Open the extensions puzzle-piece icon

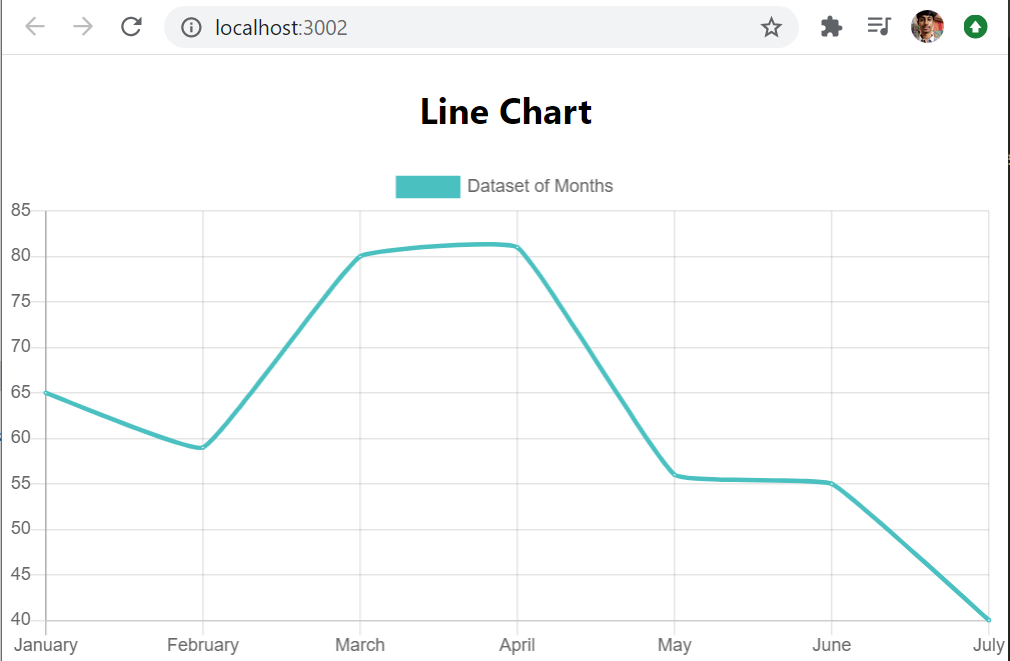click(831, 27)
